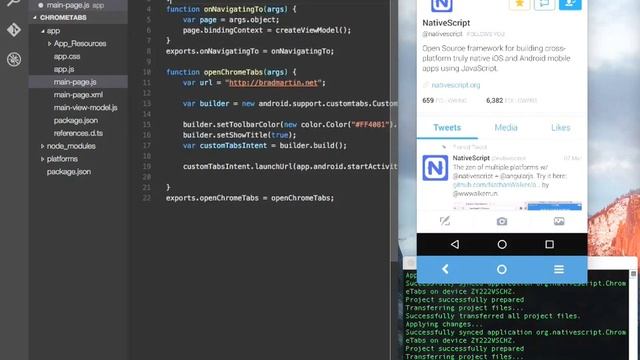Click the '#FF4081' color string

pyautogui.click(x=370, y=124)
